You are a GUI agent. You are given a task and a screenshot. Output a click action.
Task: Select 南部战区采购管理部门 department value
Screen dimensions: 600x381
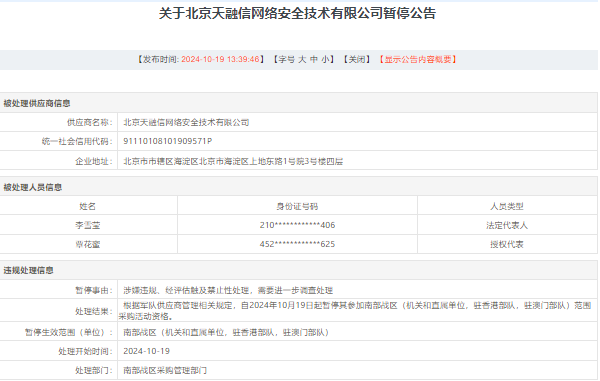165,370
